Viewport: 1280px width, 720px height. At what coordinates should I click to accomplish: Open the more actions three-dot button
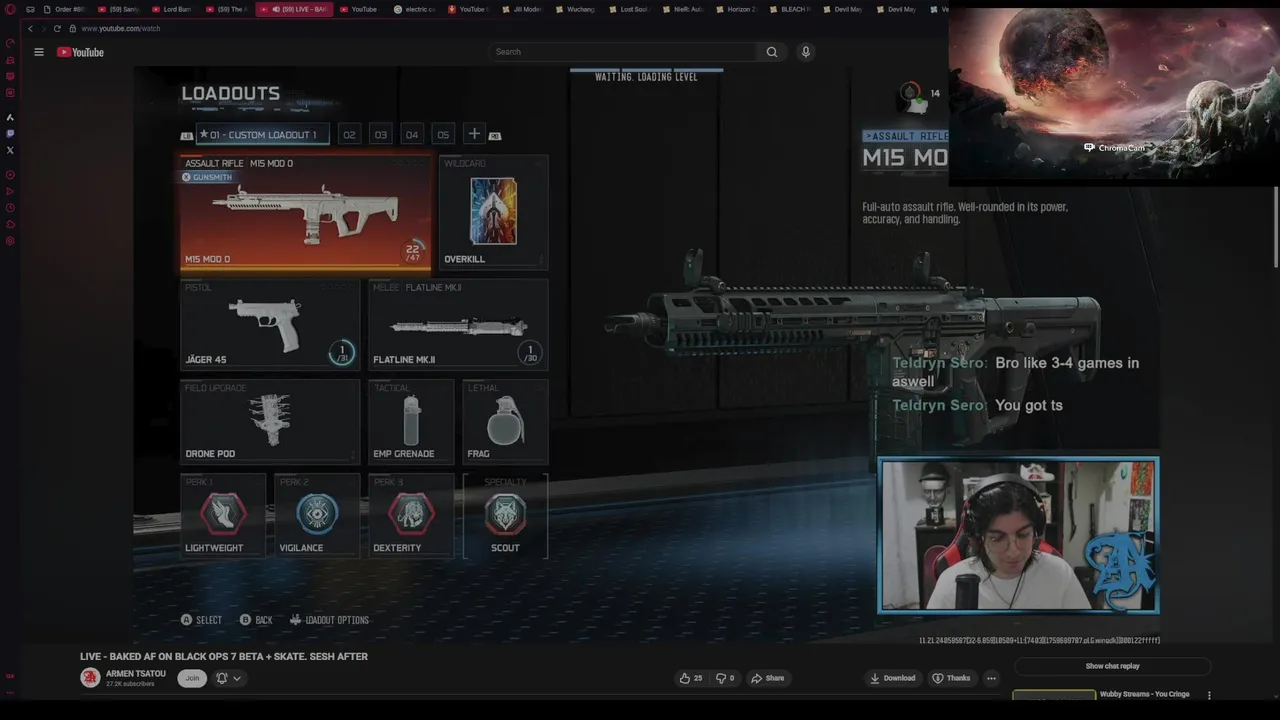click(991, 678)
